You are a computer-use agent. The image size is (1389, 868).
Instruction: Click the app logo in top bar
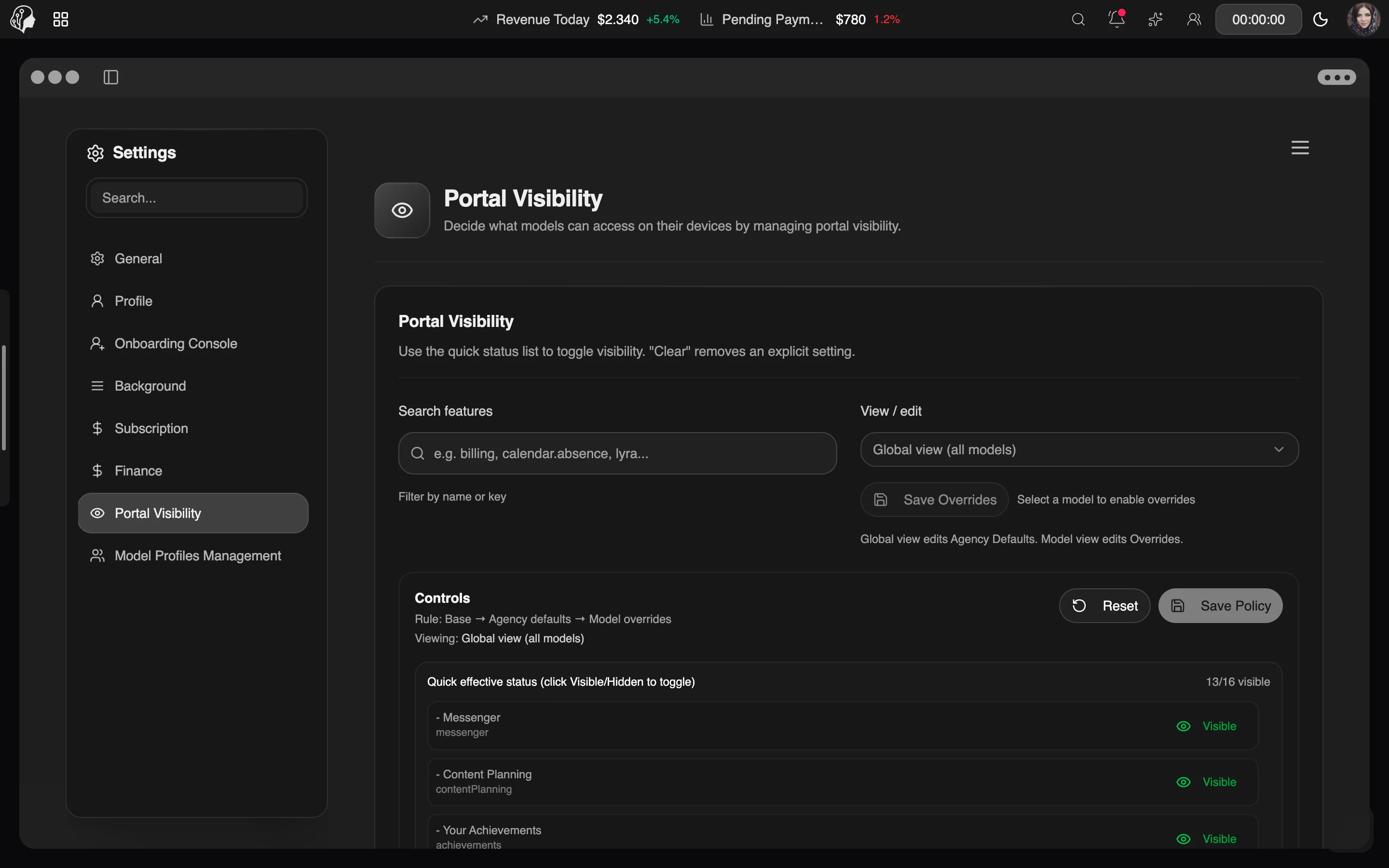point(23,19)
